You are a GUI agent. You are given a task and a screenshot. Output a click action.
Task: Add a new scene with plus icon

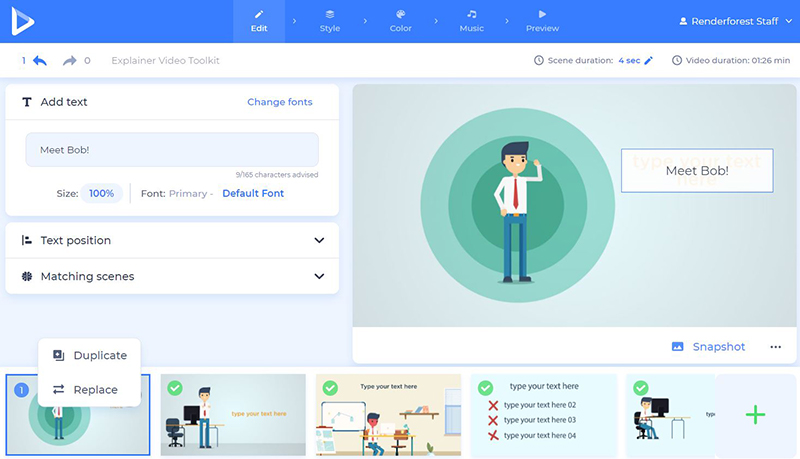point(756,414)
